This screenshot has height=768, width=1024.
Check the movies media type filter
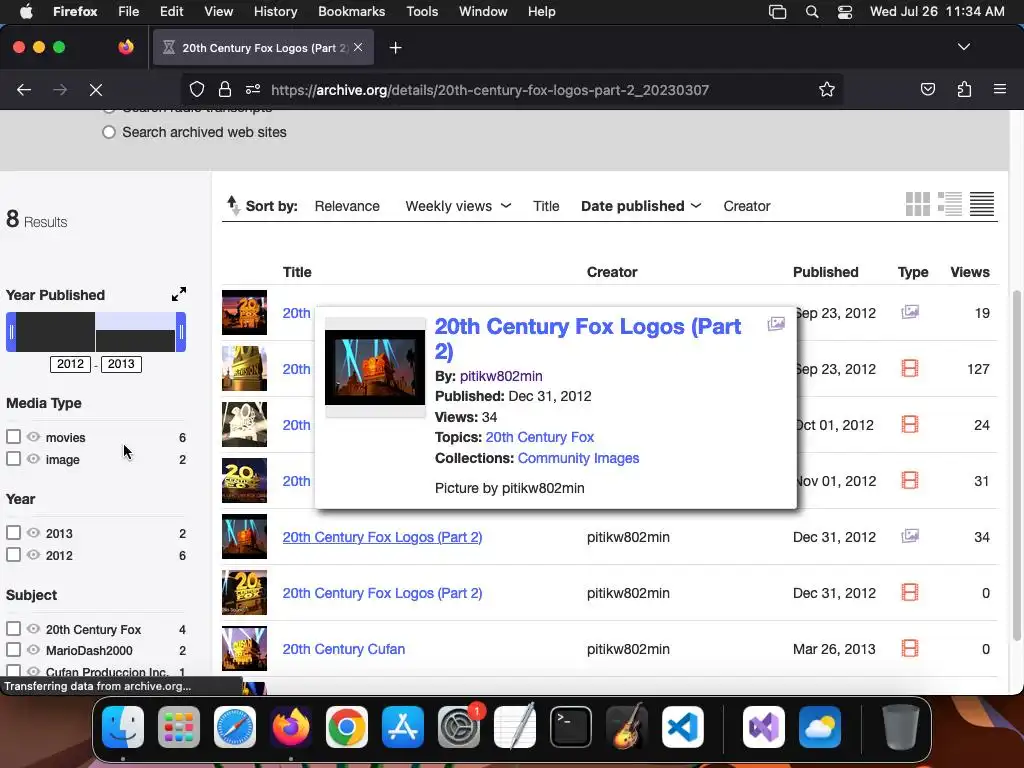coord(13,436)
